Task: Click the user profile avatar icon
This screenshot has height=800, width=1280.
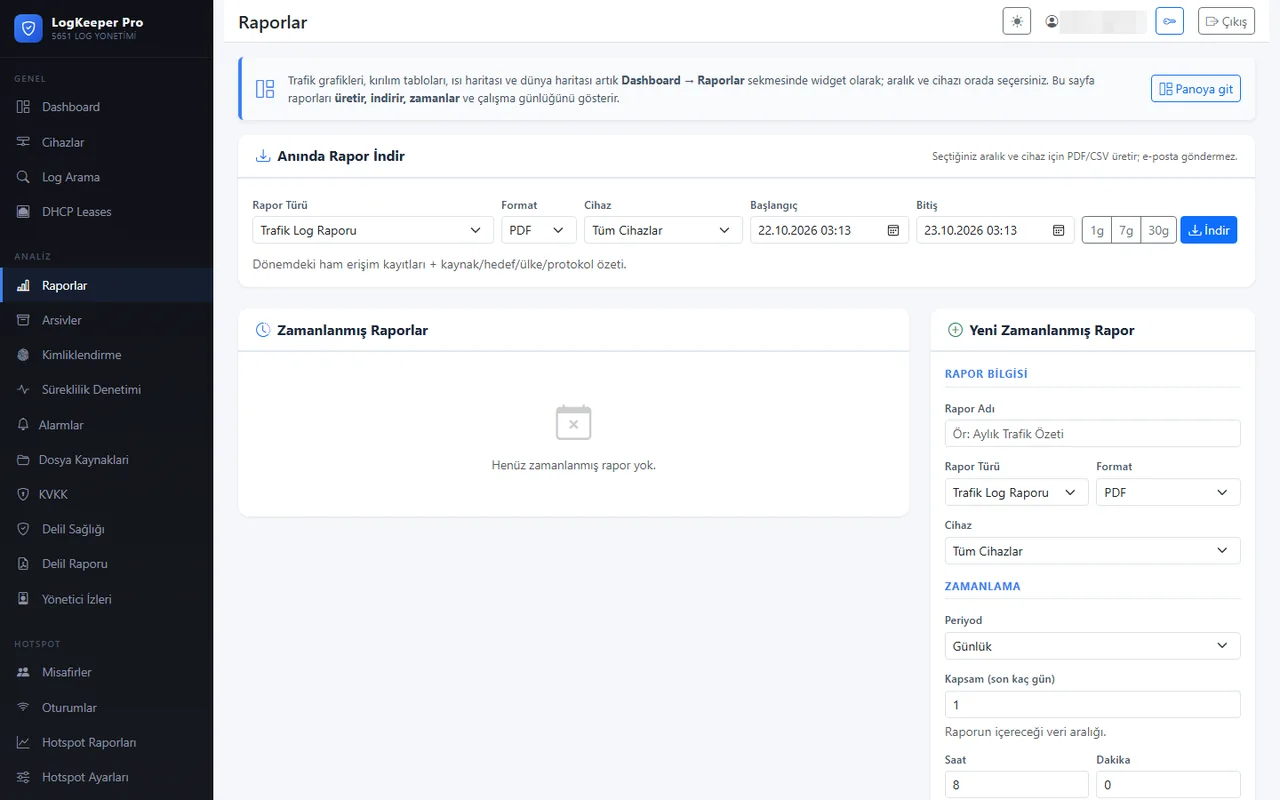Action: 1052,21
